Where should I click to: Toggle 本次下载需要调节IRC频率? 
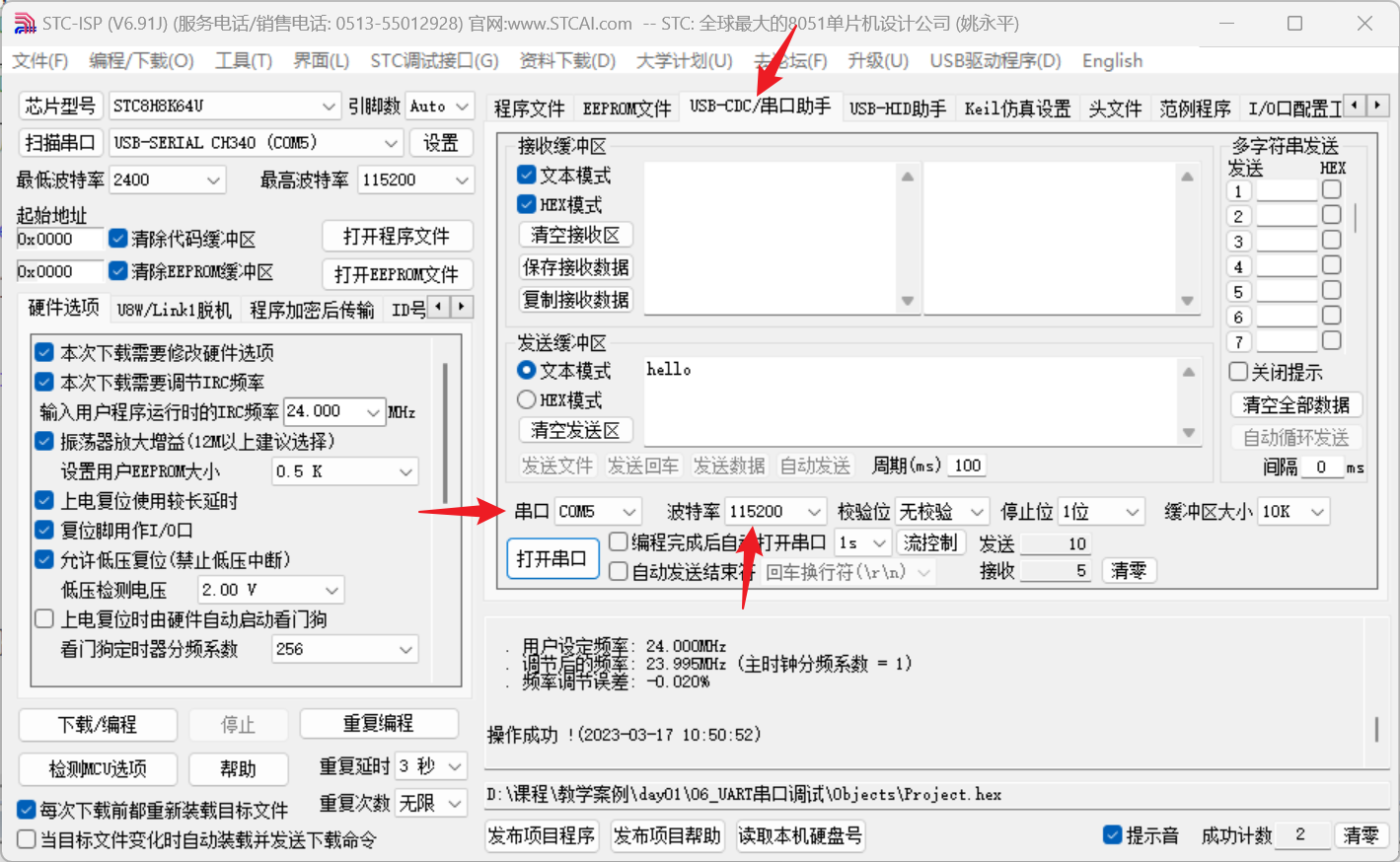pyautogui.click(x=44, y=382)
